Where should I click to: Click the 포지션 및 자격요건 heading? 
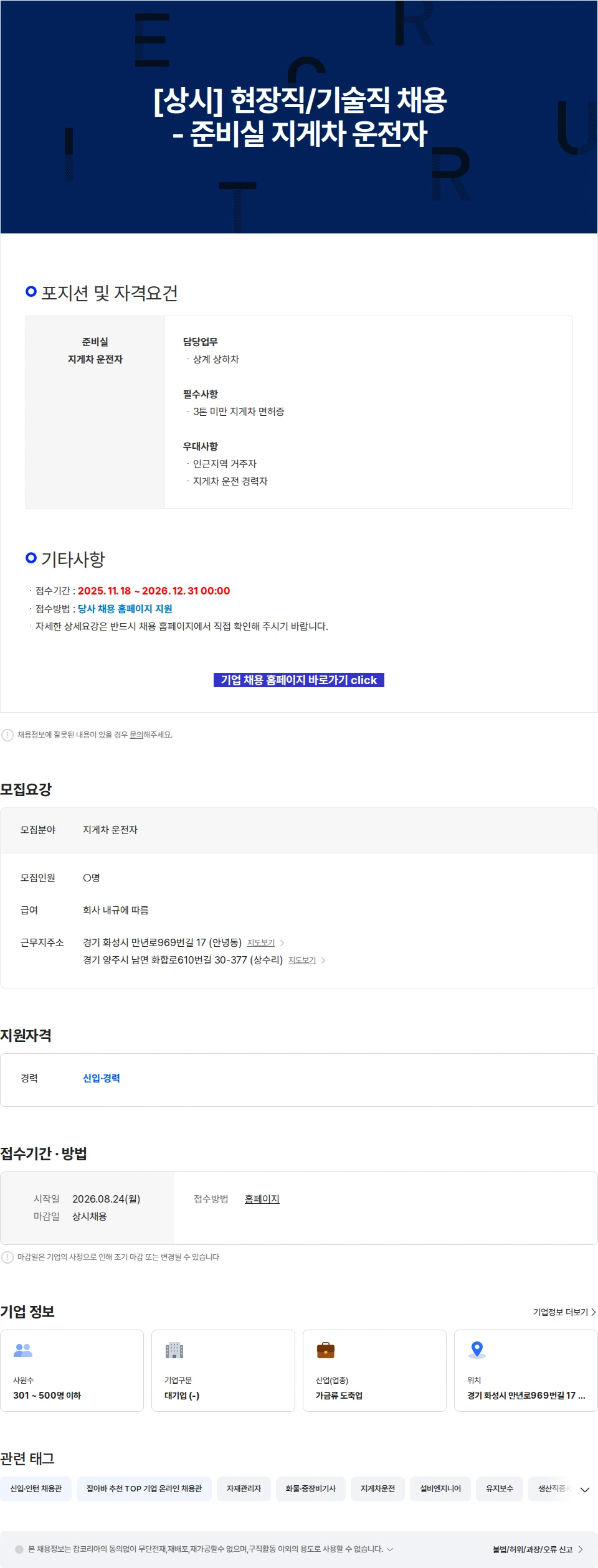(x=110, y=293)
